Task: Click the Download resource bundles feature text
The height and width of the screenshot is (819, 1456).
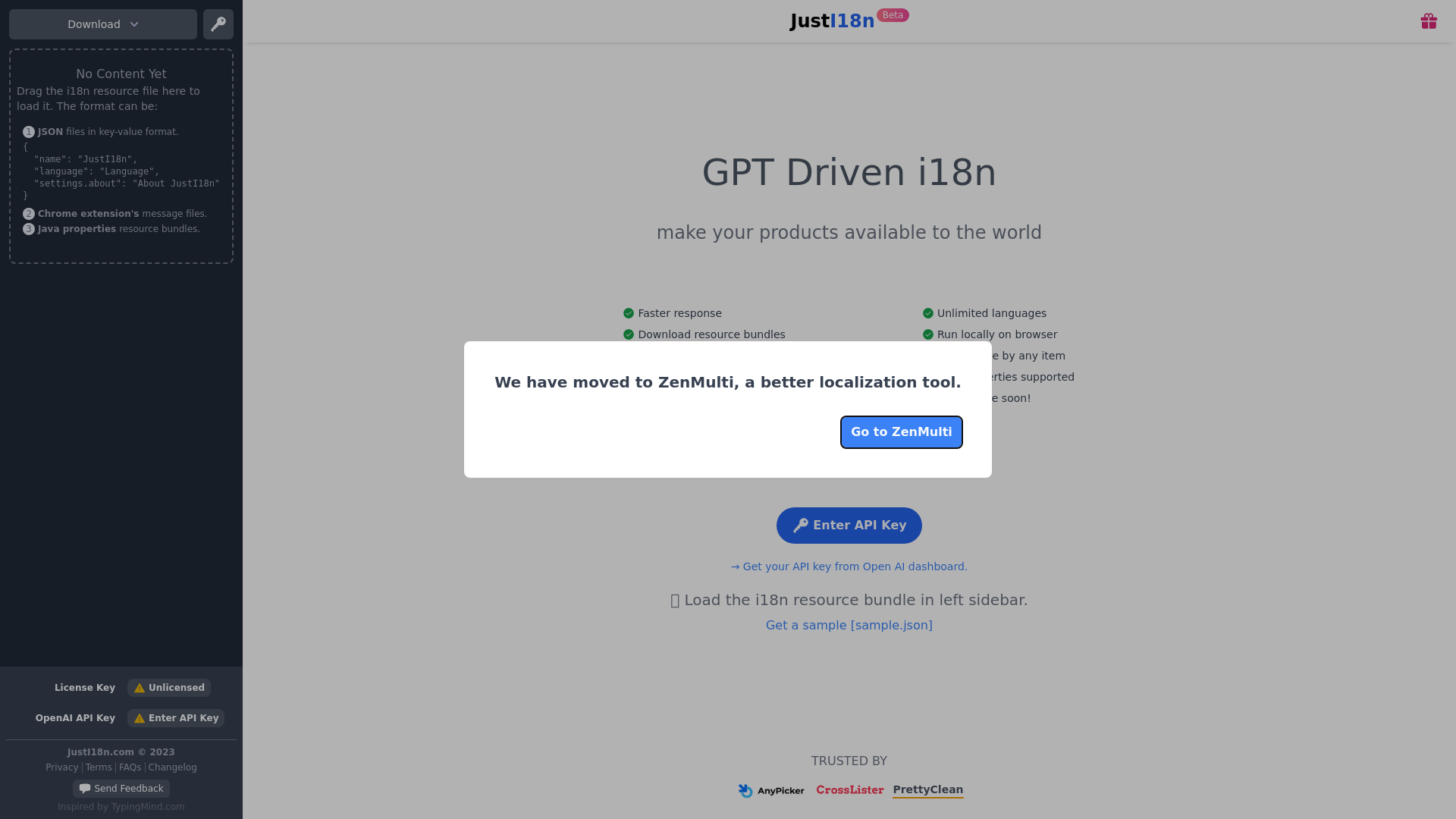Action: pyautogui.click(x=711, y=334)
